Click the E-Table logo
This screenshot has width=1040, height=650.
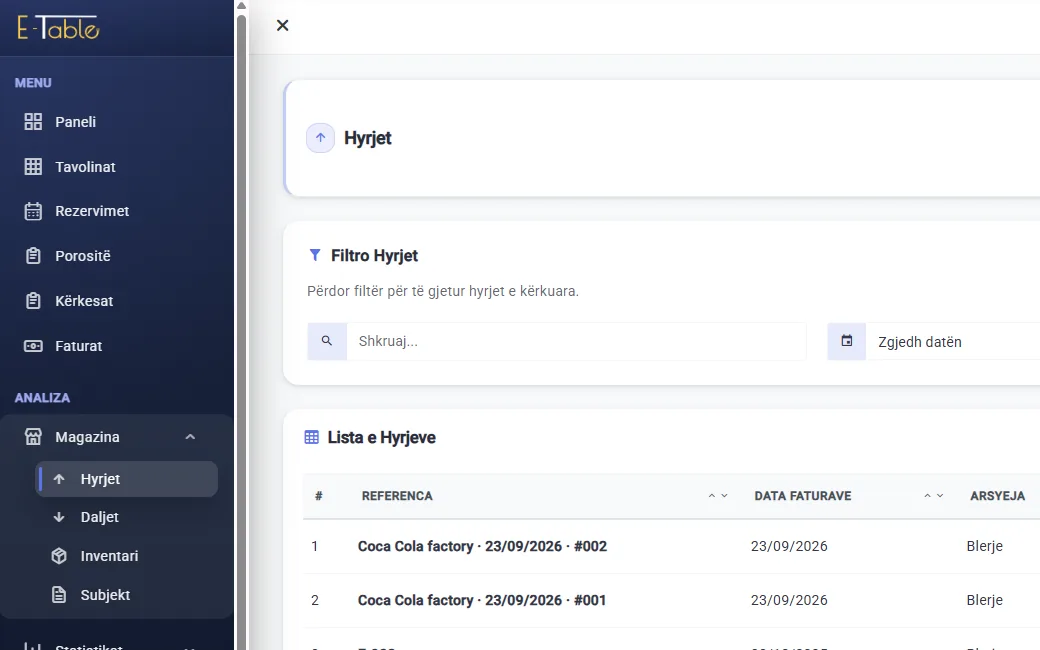[58, 28]
